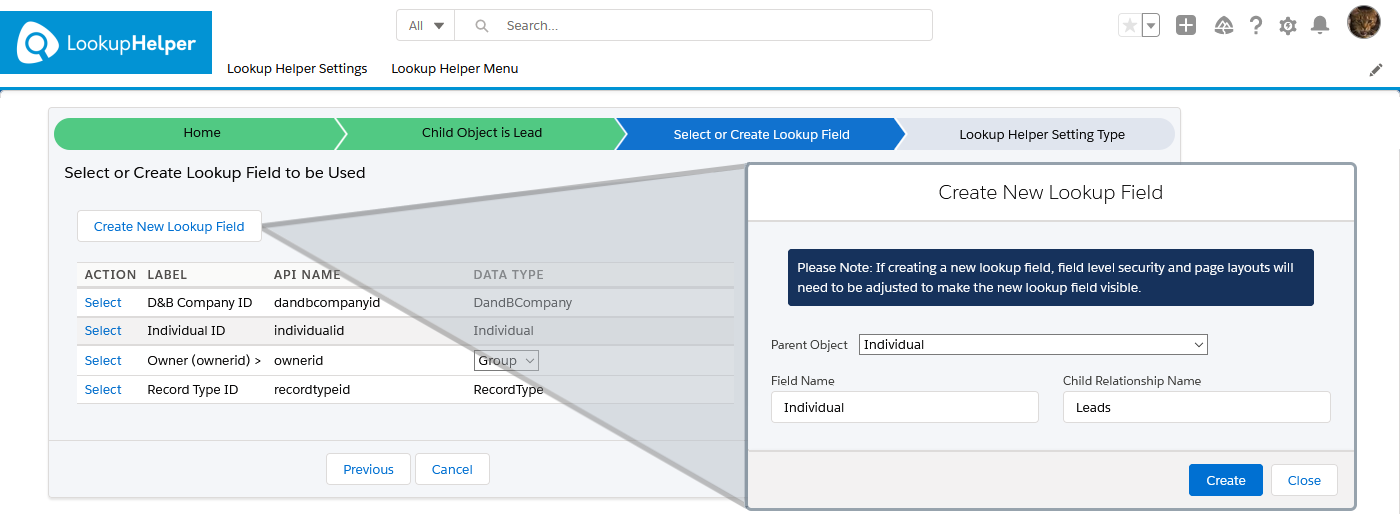Viewport: 1400px width, 514px height.
Task: Click the DATA TYPE column header
Action: coord(508,274)
